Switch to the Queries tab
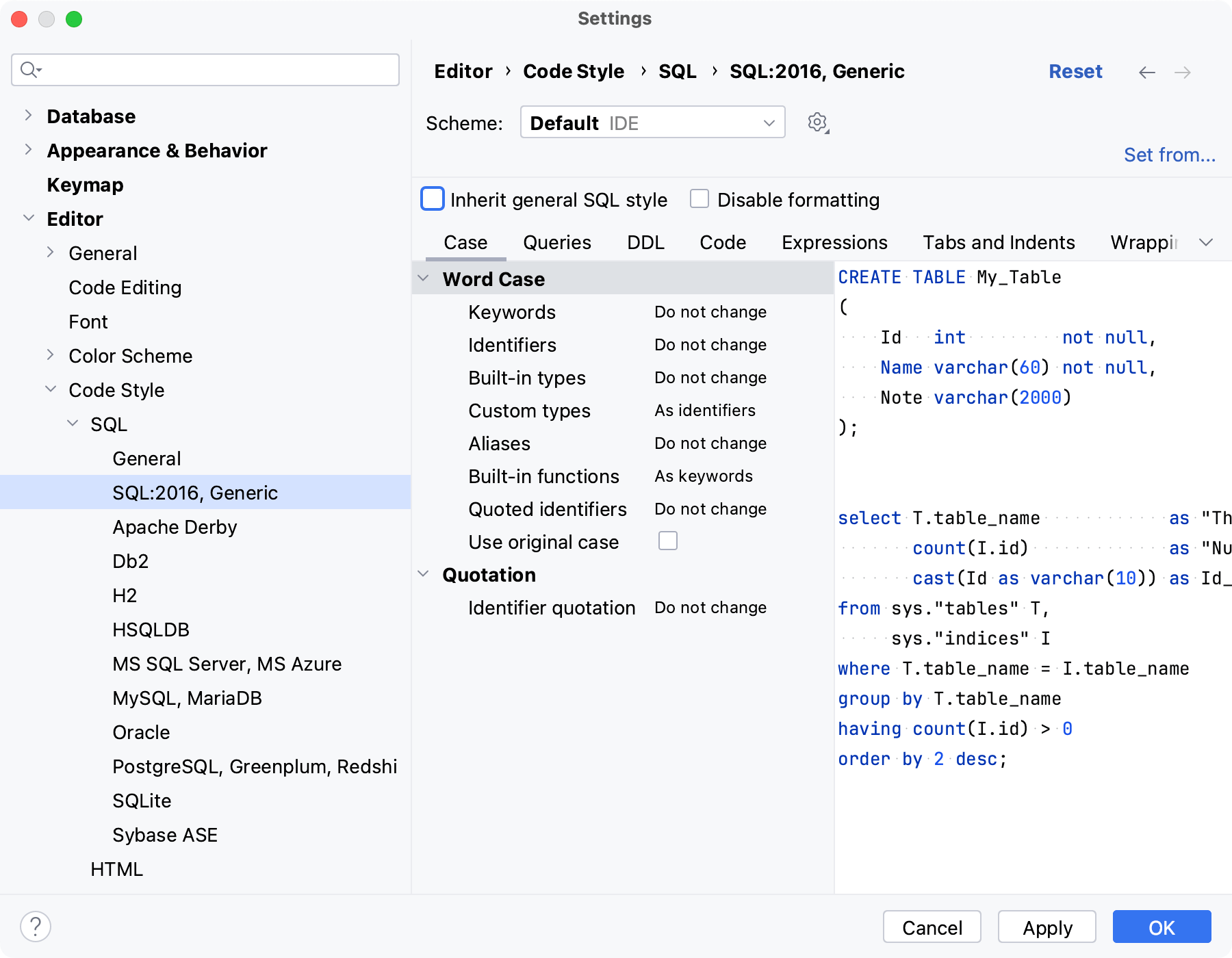The height and width of the screenshot is (958, 1232). pos(556,243)
